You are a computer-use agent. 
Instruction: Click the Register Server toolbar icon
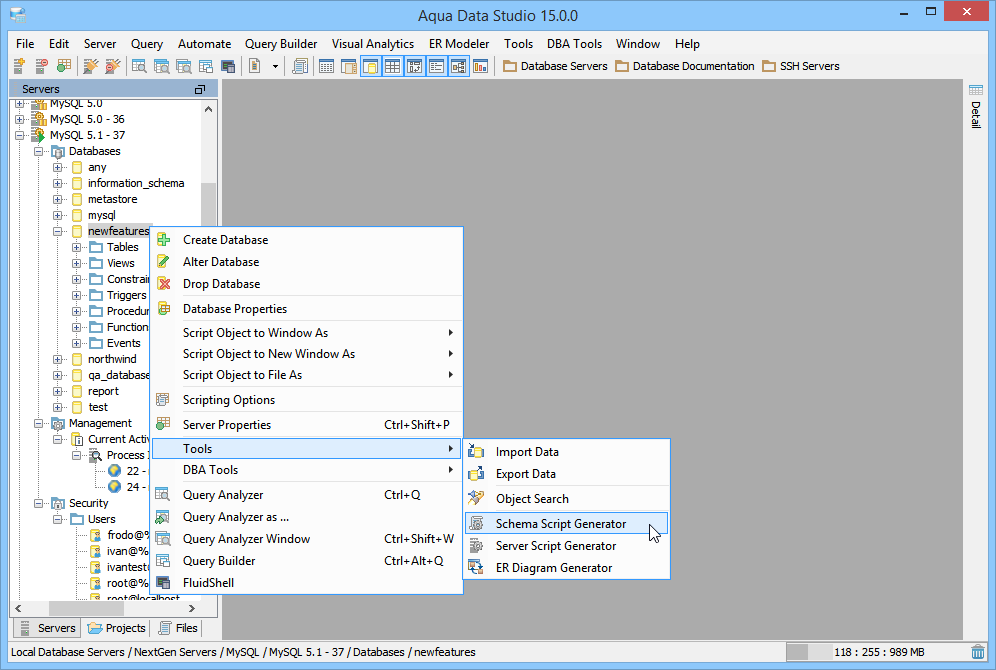[x=19, y=65]
